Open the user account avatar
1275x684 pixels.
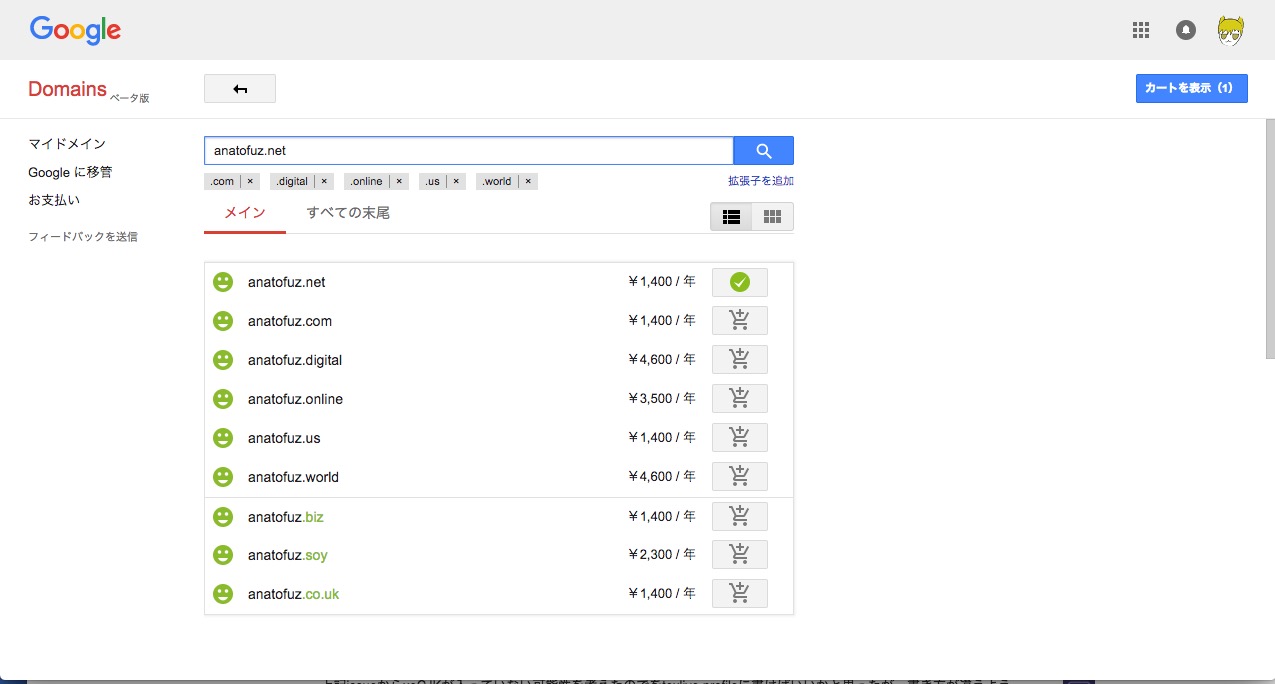coord(1230,31)
